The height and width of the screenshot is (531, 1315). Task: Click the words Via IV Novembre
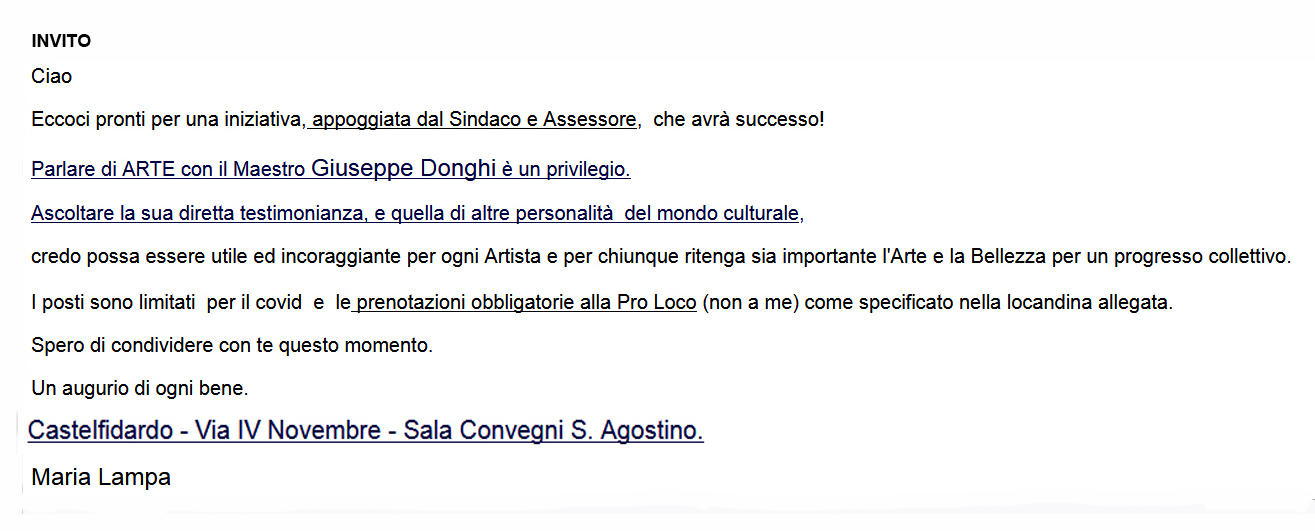(x=289, y=431)
